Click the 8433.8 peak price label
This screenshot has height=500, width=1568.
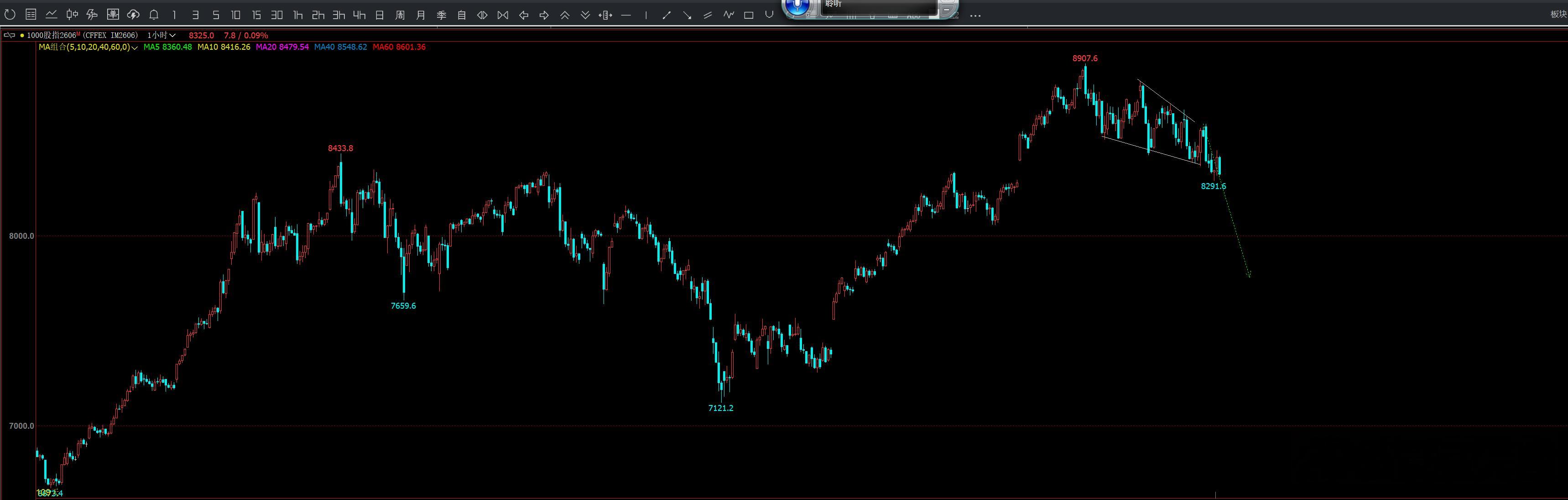pyautogui.click(x=340, y=148)
